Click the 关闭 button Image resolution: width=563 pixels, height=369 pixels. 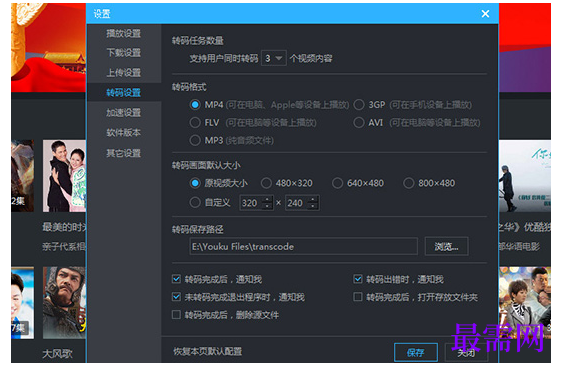point(466,352)
